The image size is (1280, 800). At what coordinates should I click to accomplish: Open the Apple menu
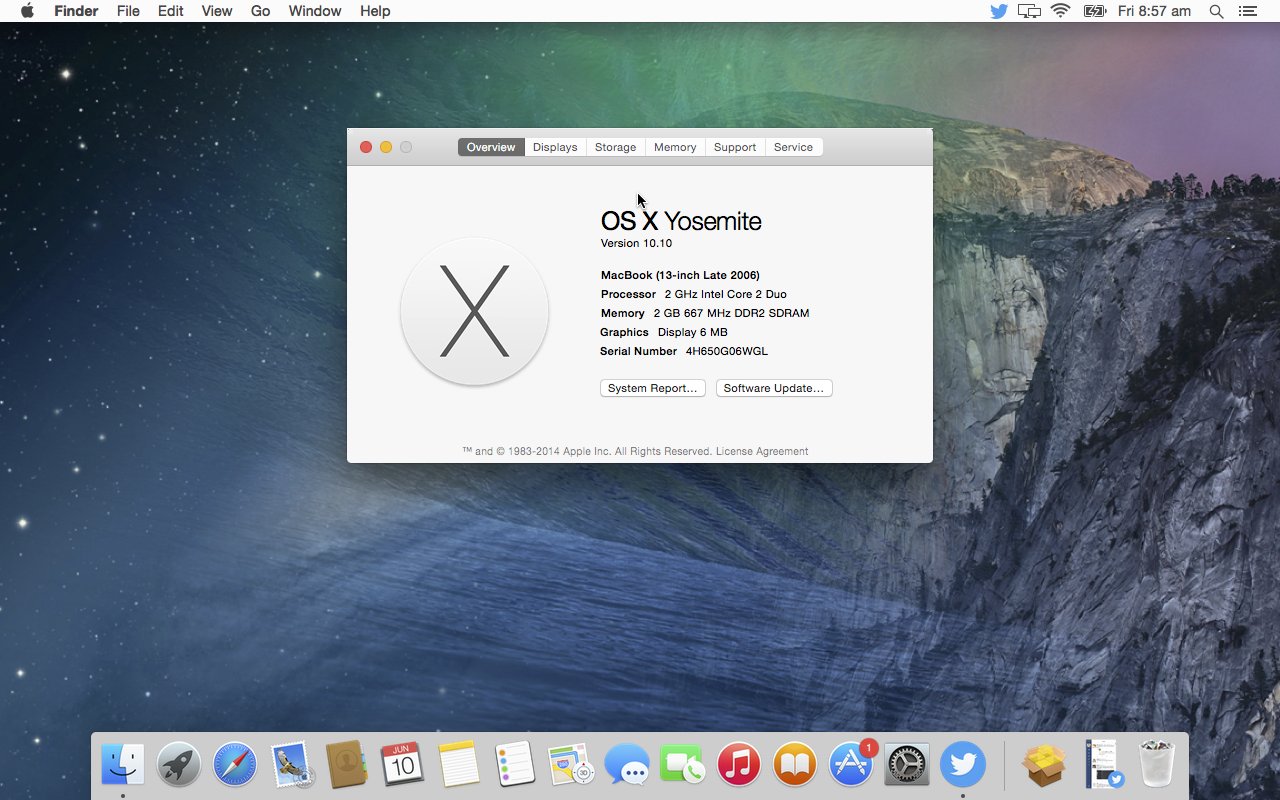pos(27,11)
